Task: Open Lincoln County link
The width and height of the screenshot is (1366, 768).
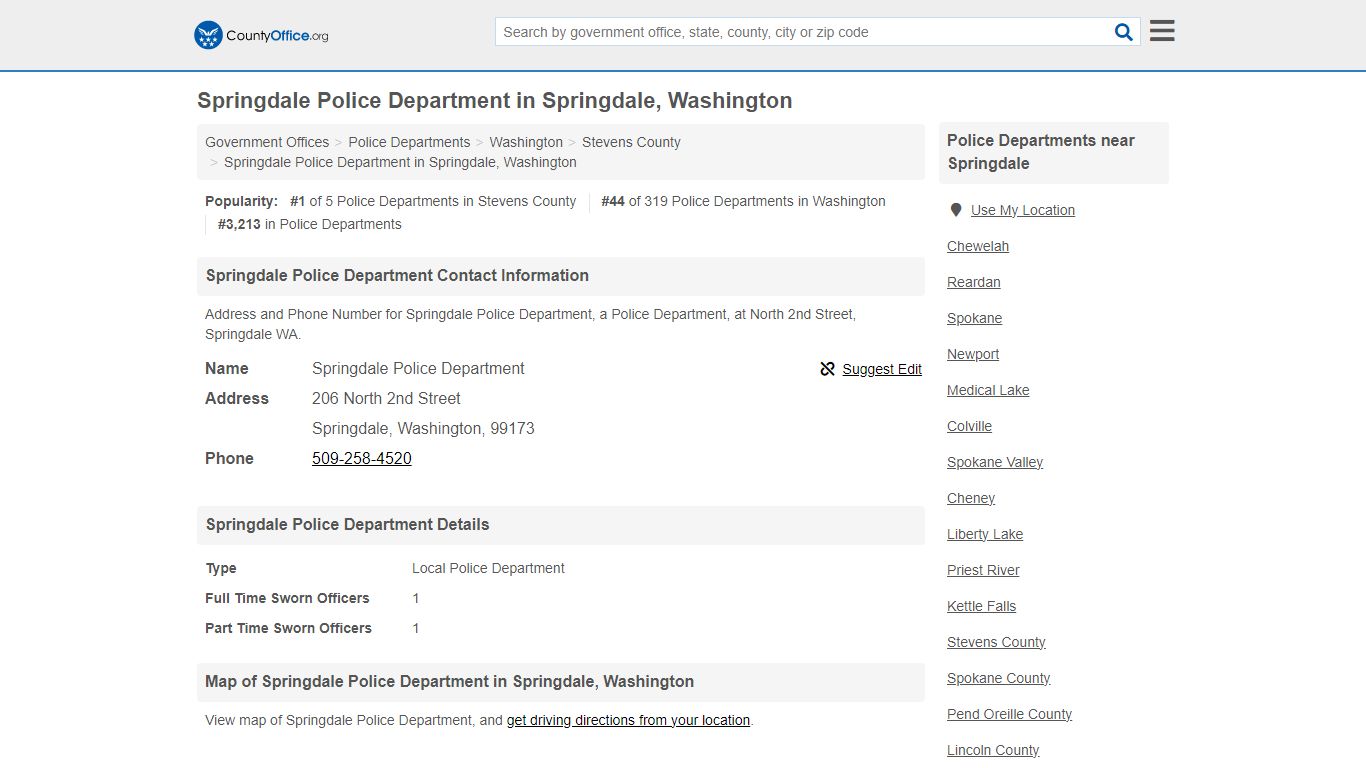Action: click(x=993, y=750)
